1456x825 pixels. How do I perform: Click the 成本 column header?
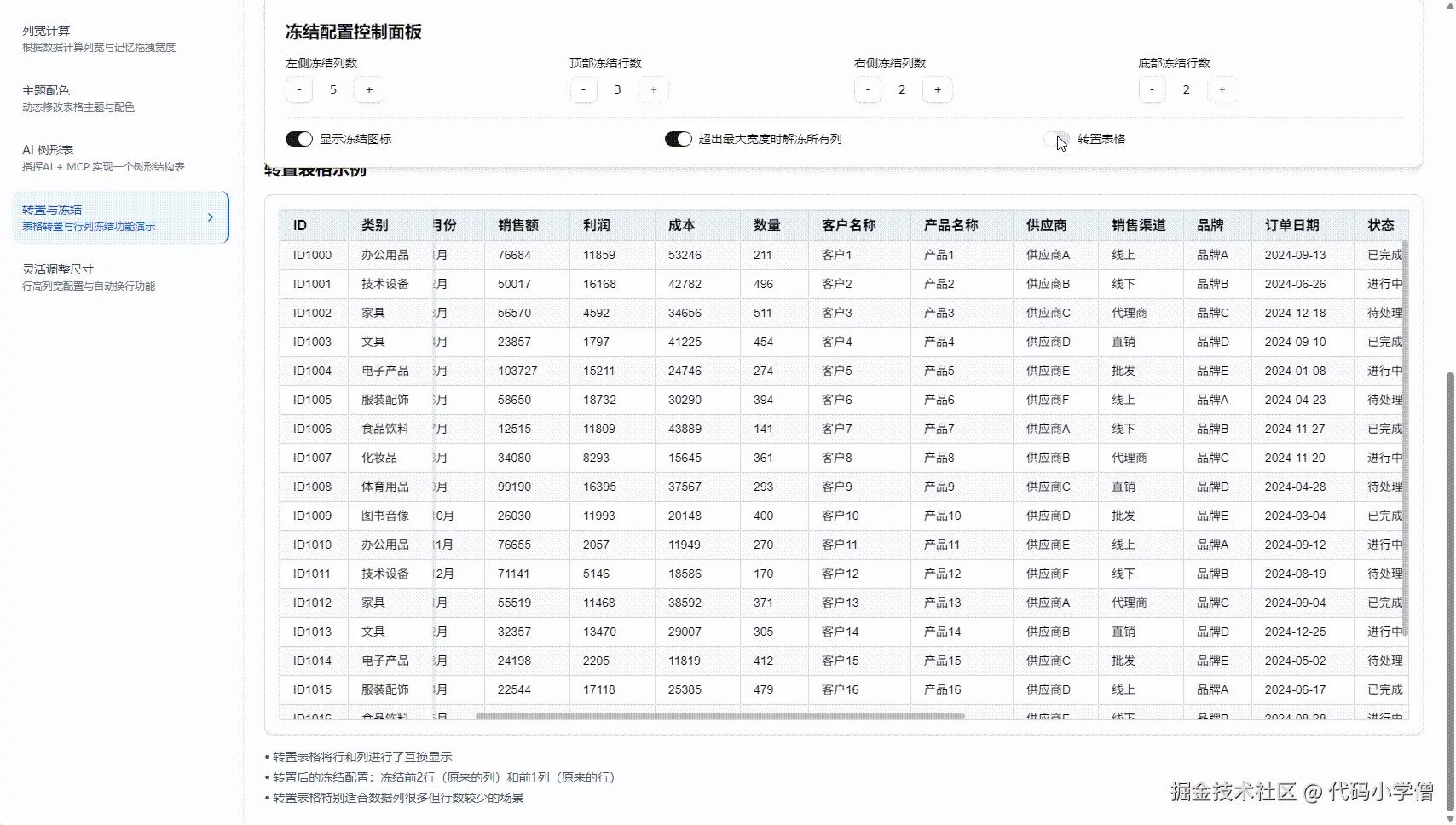[x=697, y=225]
